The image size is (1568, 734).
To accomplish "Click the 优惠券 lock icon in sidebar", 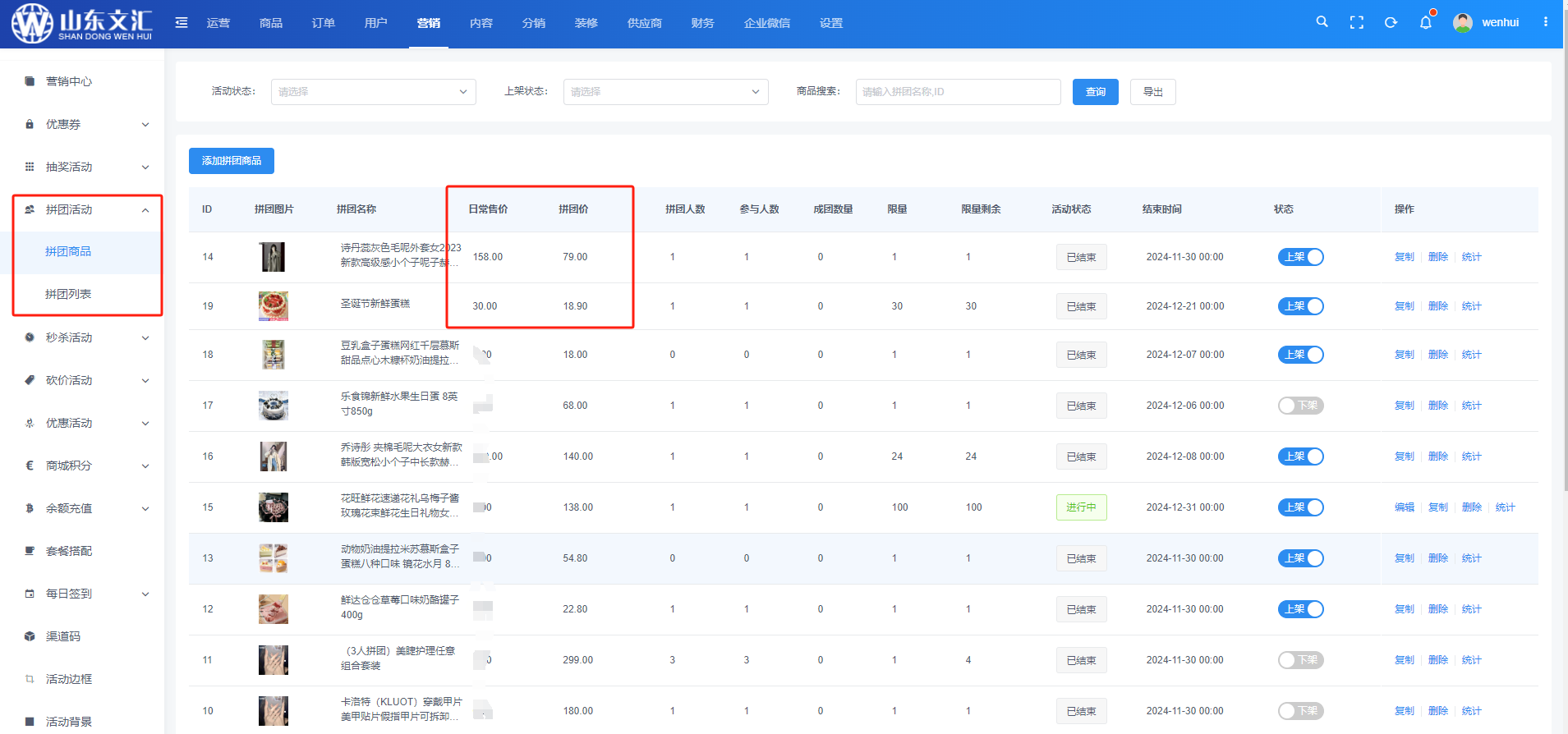I will click(x=30, y=124).
